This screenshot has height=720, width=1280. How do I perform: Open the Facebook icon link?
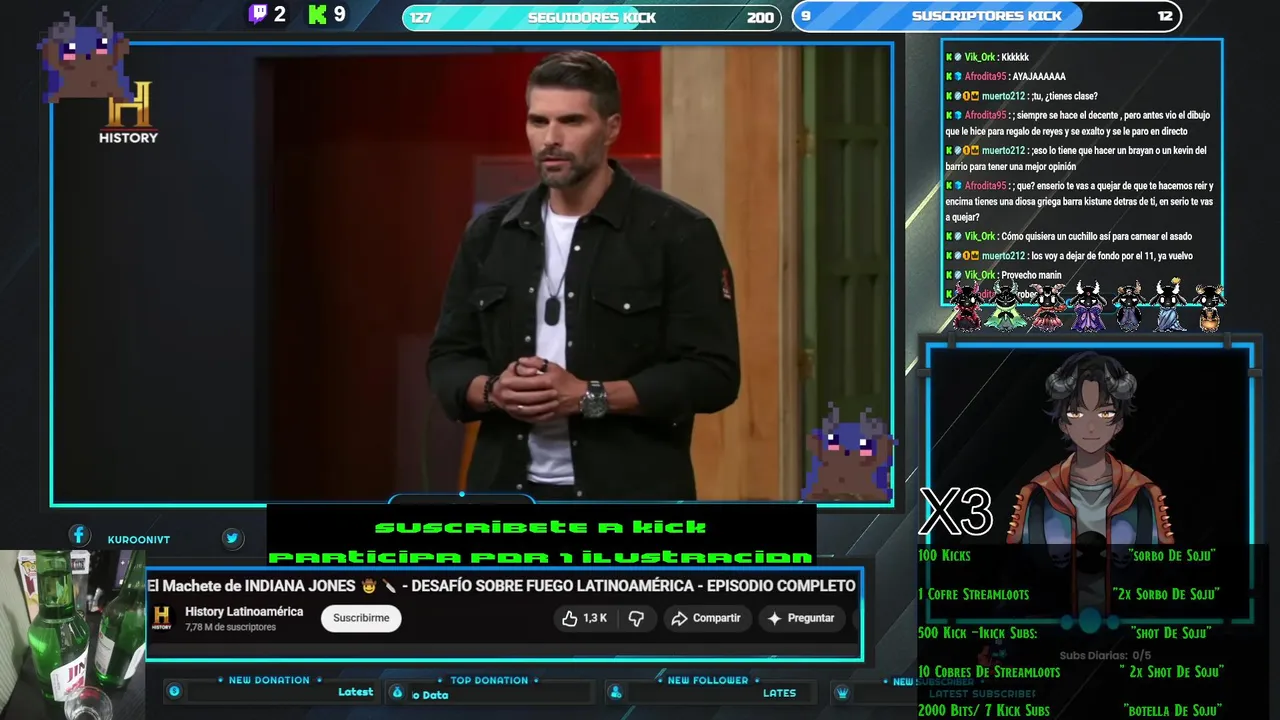(x=79, y=536)
